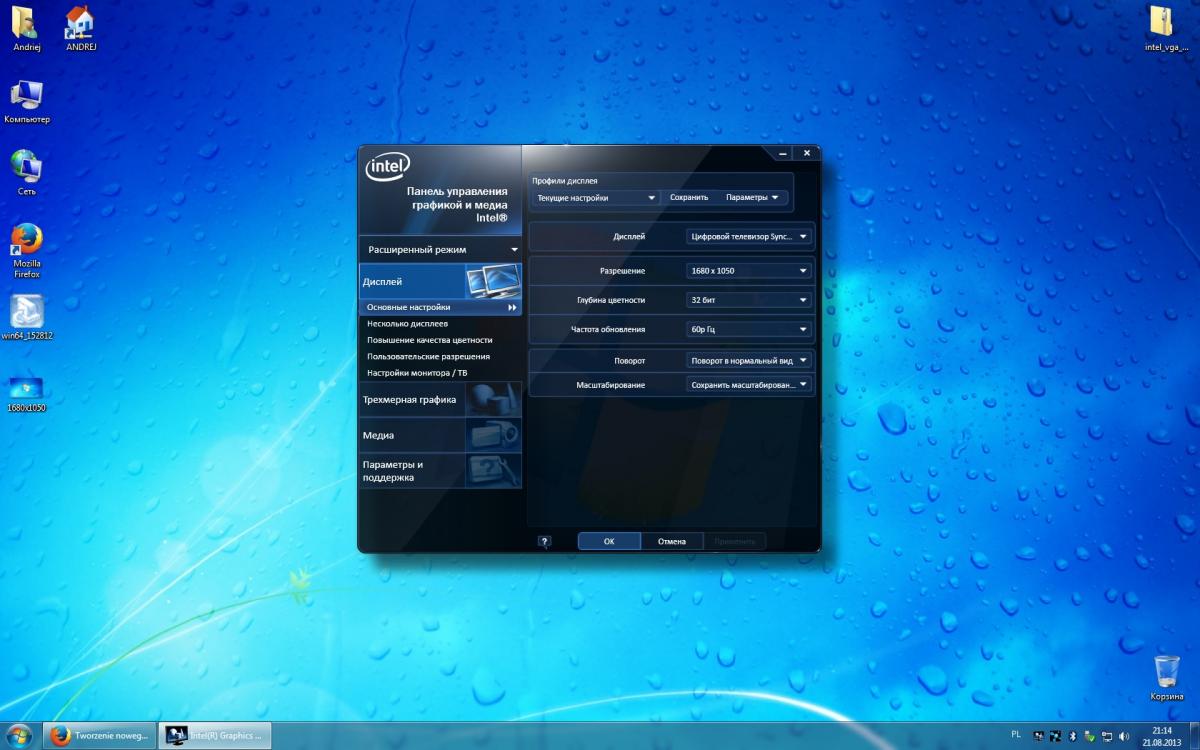Click the help question mark icon

(544, 541)
